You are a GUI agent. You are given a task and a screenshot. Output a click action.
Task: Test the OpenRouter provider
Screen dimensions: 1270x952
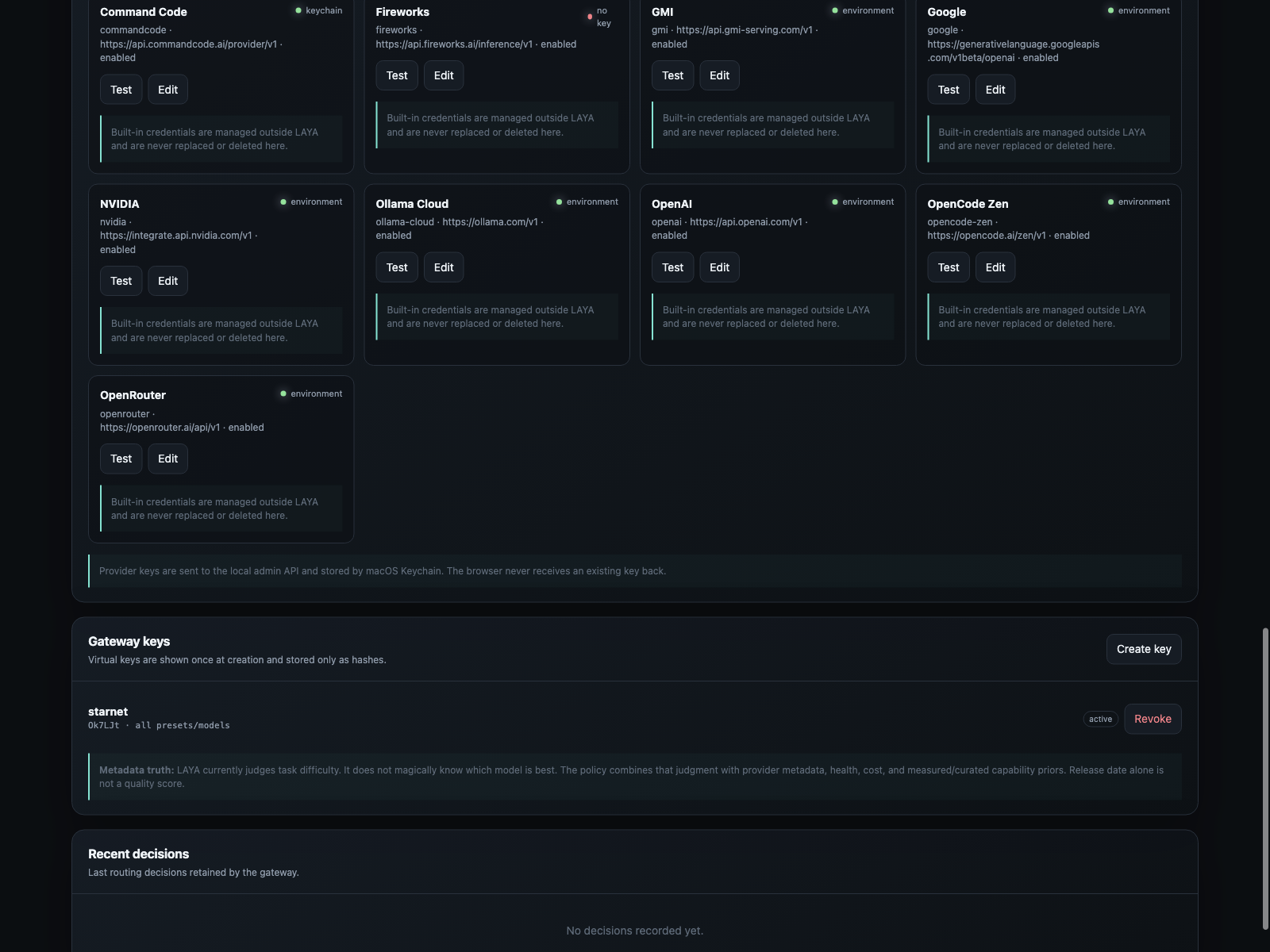click(121, 459)
